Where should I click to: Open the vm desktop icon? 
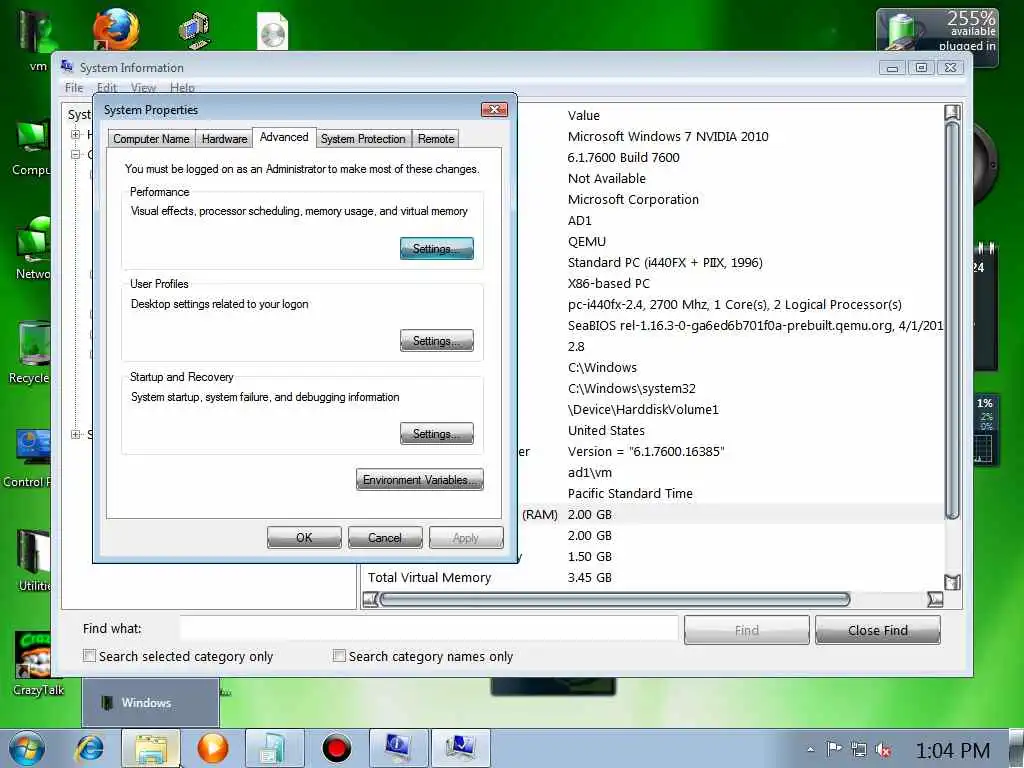coord(36,38)
